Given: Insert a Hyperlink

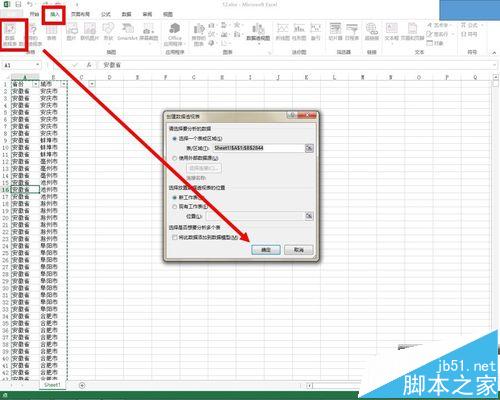Looking at the screenshot, I should coord(372,33).
